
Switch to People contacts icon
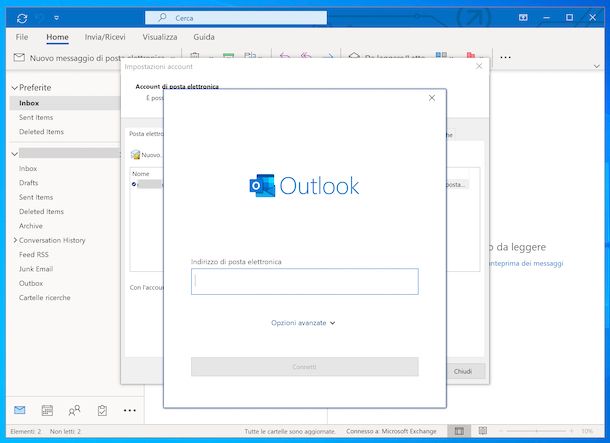coord(74,410)
